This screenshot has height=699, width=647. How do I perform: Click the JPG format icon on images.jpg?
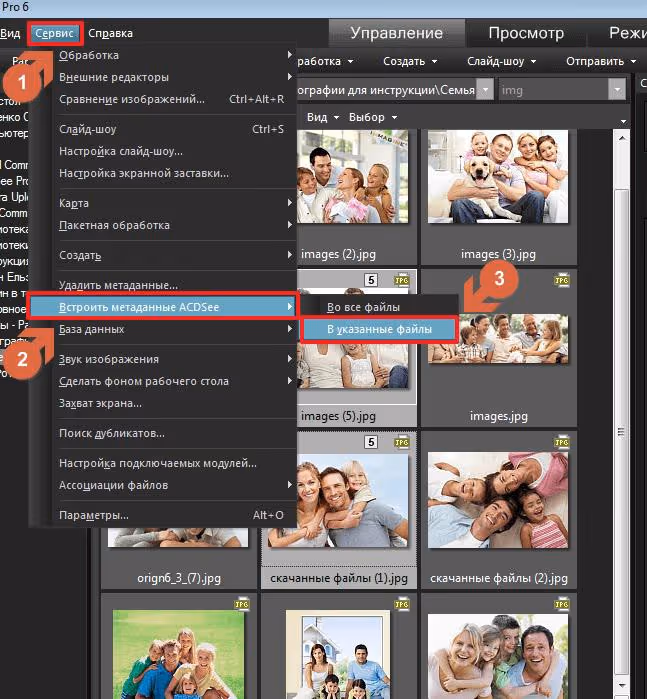561,280
